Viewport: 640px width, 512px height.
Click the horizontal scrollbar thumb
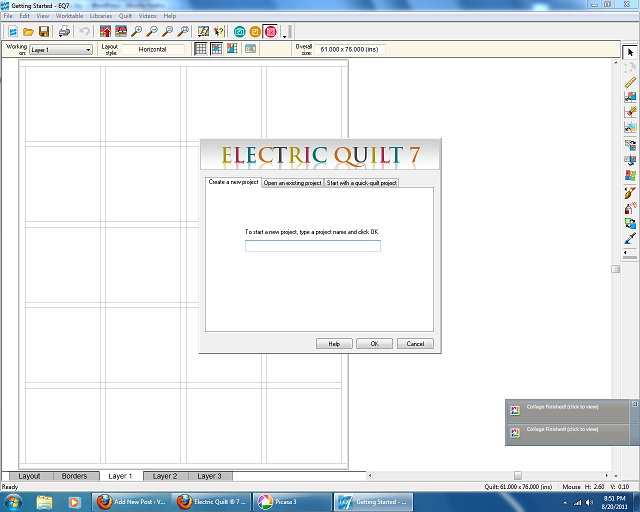click(518, 475)
